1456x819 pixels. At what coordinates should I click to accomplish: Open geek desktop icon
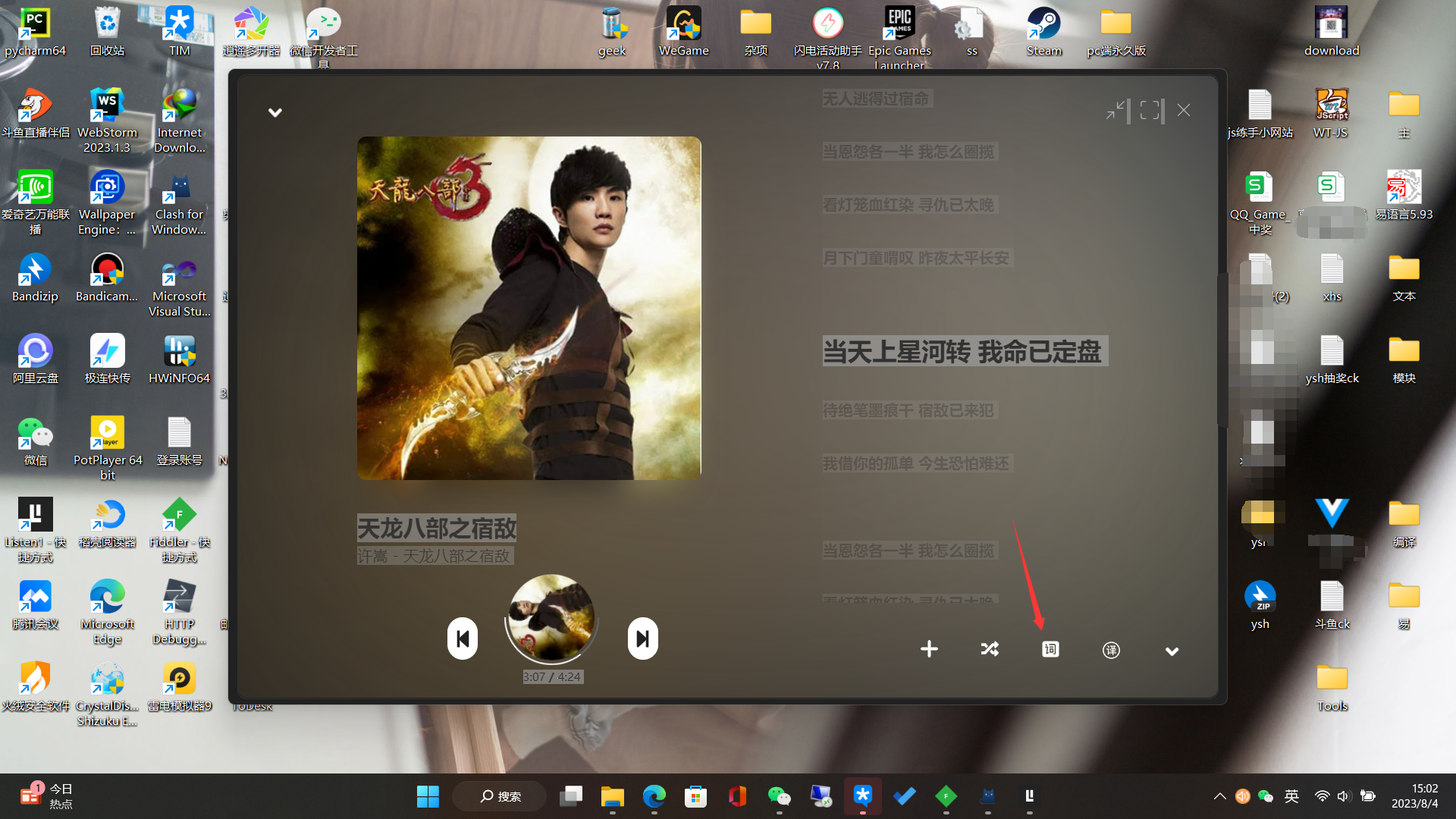point(612,33)
